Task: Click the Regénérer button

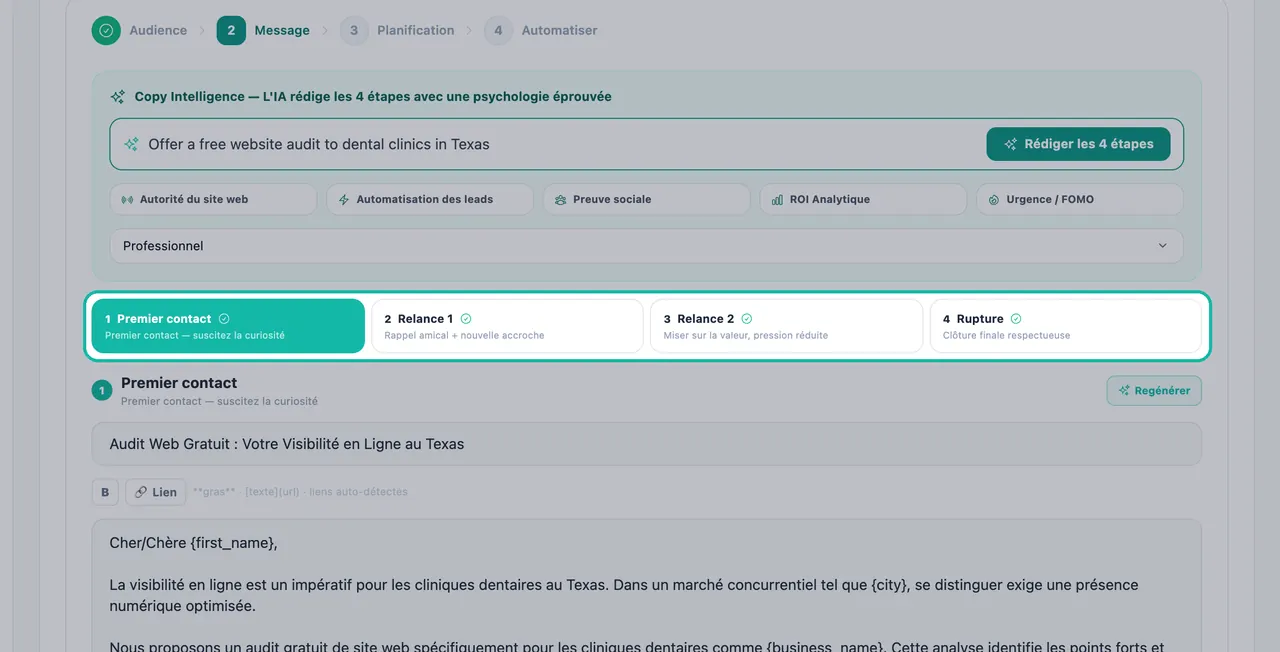Action: pyautogui.click(x=1154, y=391)
